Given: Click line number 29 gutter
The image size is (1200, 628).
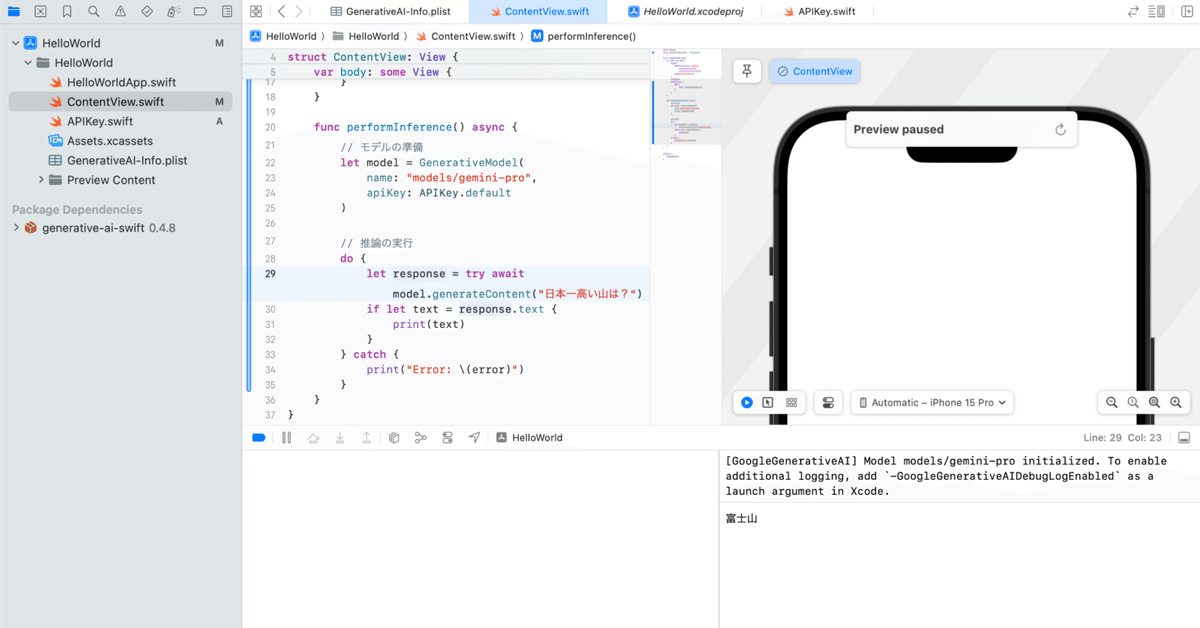Looking at the screenshot, I should [270, 273].
